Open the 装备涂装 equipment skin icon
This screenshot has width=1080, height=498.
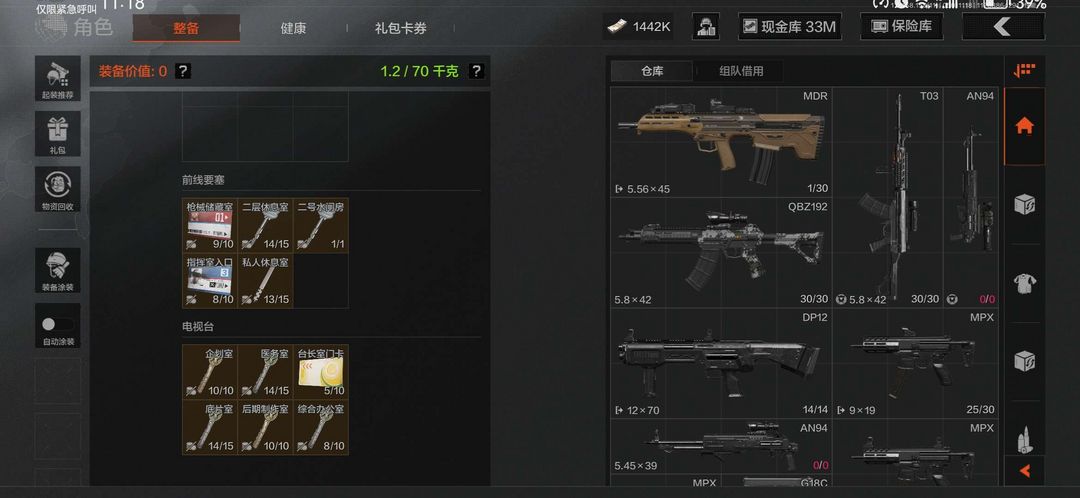pos(58,271)
